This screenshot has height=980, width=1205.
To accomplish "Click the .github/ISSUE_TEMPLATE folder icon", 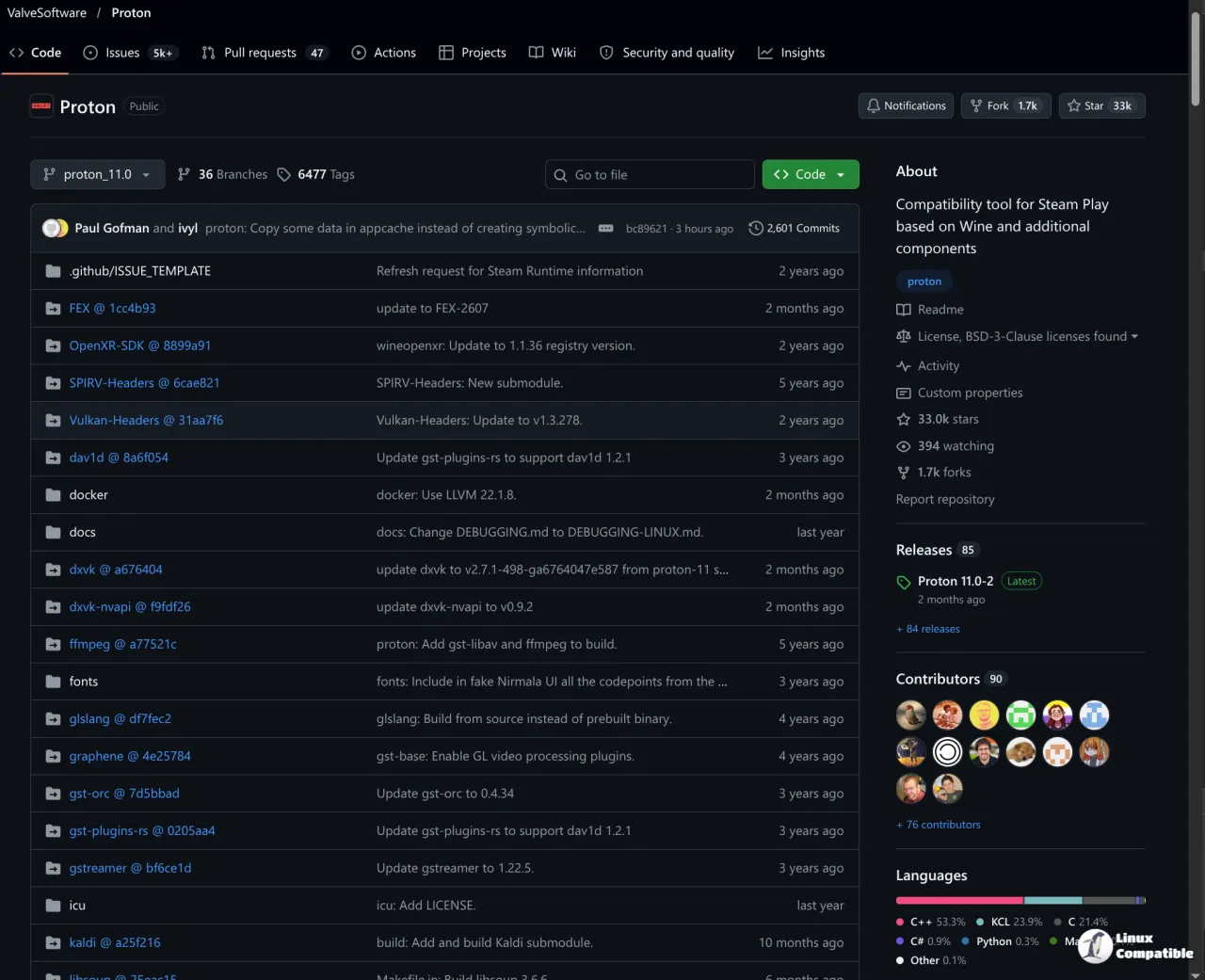I will (53, 271).
